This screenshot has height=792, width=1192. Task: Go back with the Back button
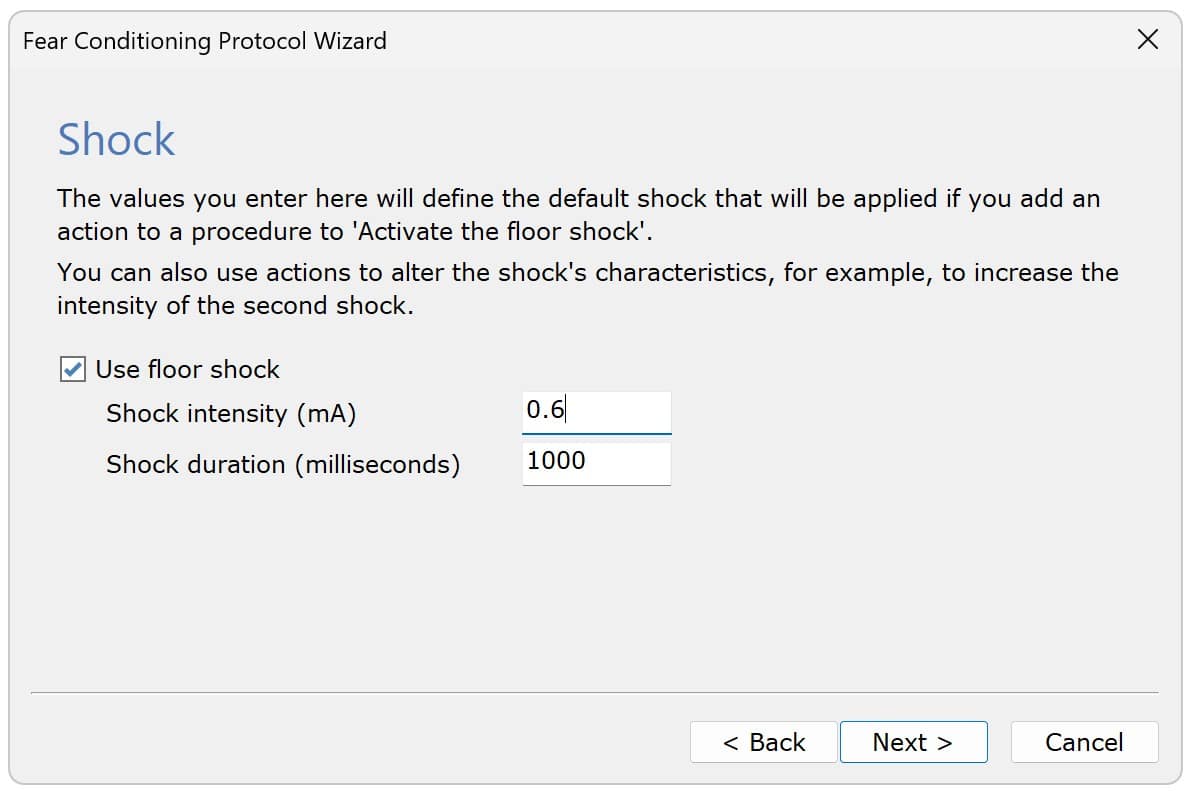pos(763,742)
